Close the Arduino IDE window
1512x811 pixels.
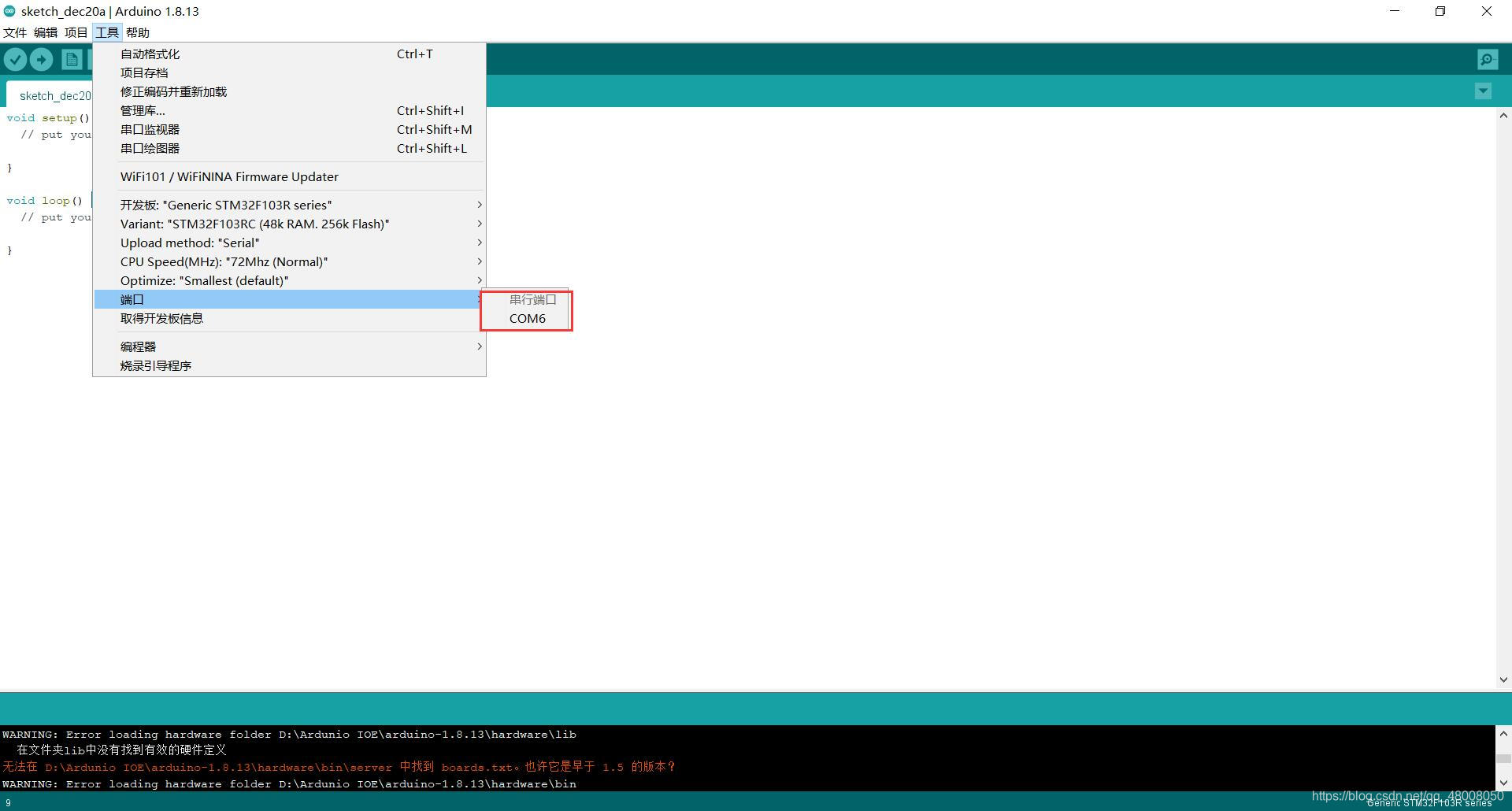point(1487,11)
